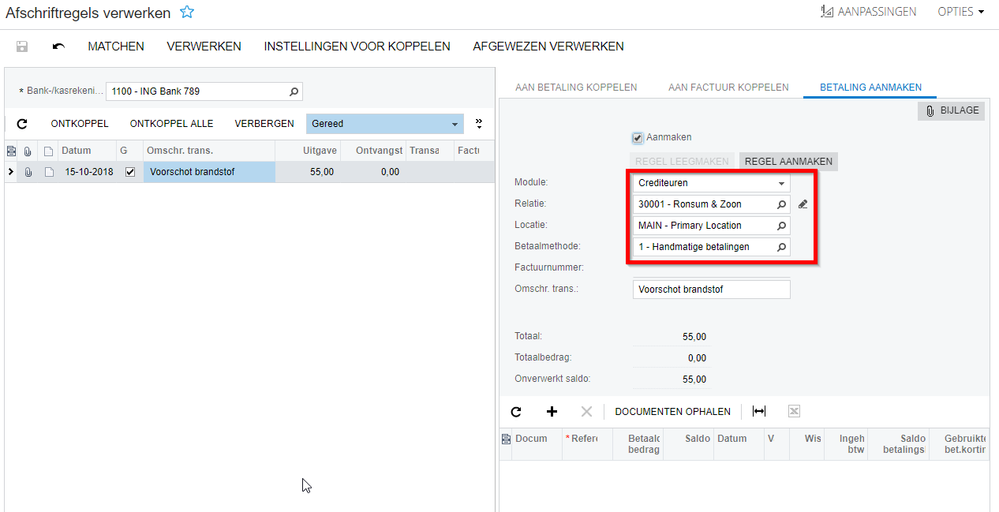Screen dimensions: 999x512
Task: Add Afschriftregels verwerken to favorites star
Action: tap(186, 11)
